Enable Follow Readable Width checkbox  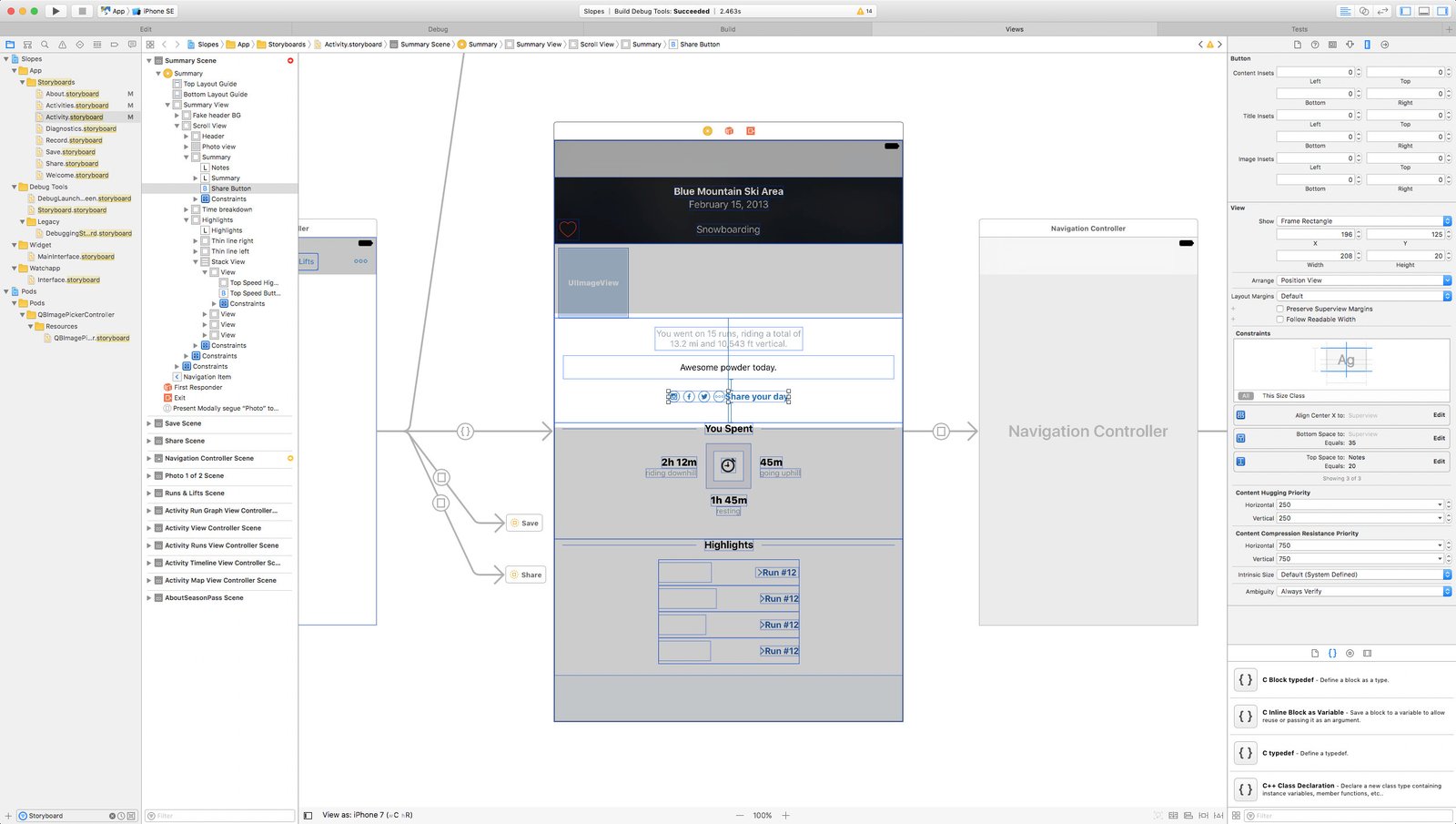1280,320
